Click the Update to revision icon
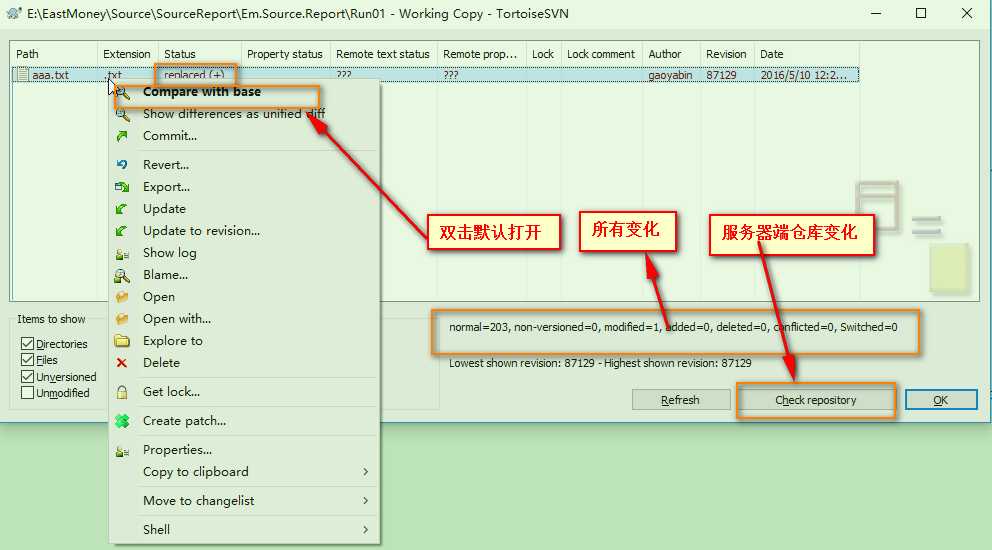992x550 pixels. click(121, 231)
